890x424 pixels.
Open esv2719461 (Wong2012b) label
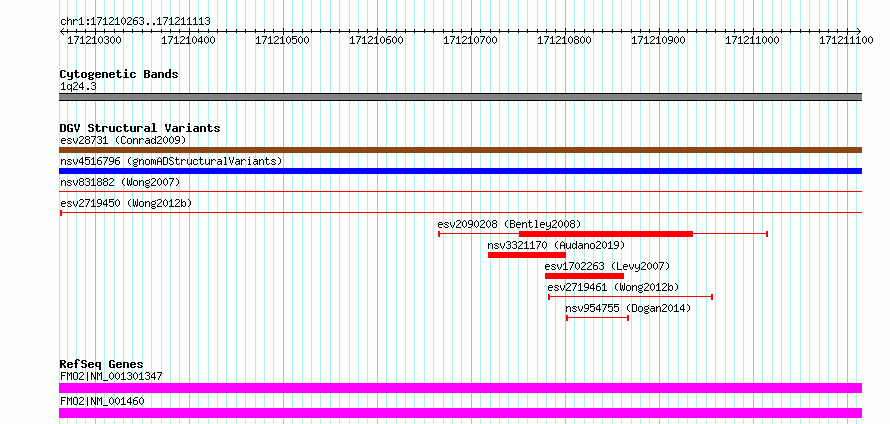[613, 287]
